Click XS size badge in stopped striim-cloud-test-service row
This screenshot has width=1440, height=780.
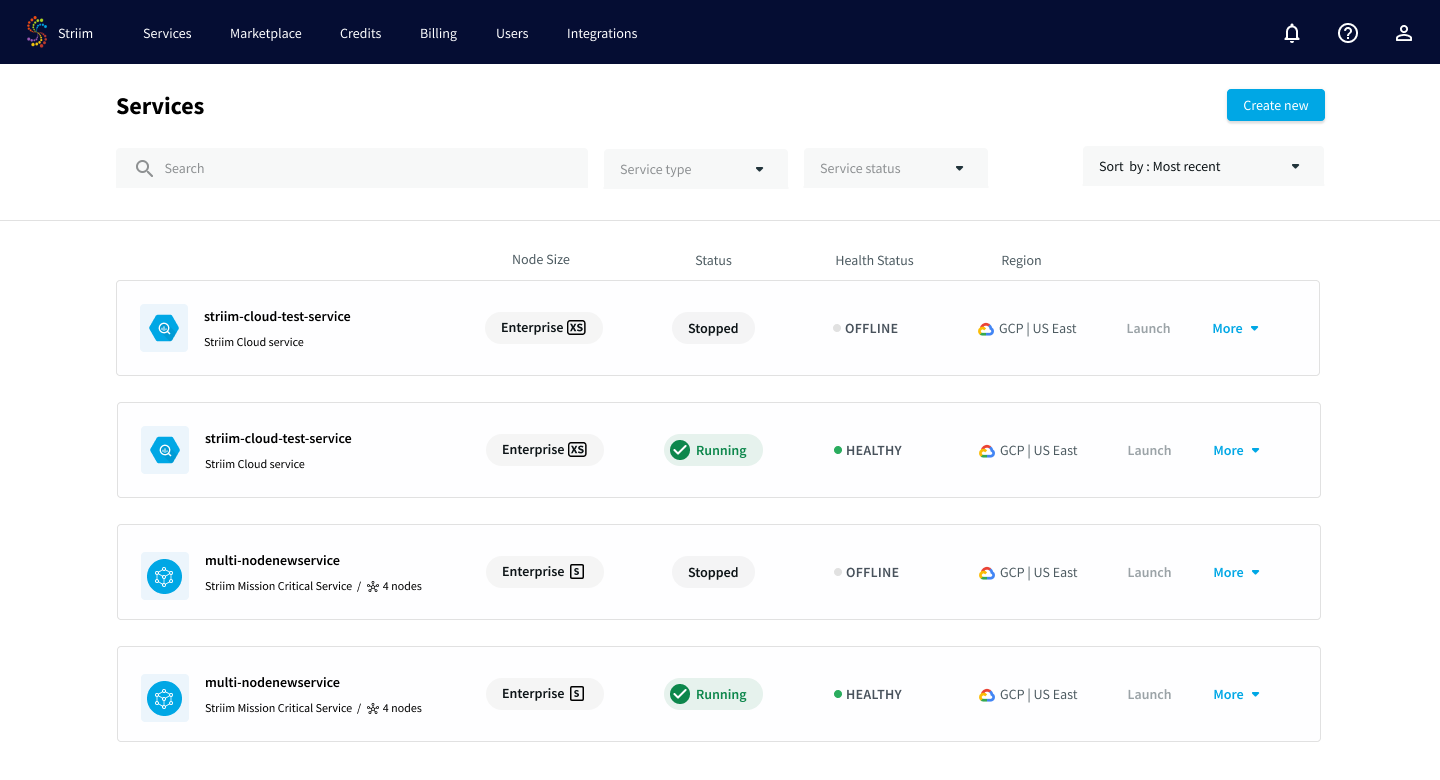tap(576, 327)
